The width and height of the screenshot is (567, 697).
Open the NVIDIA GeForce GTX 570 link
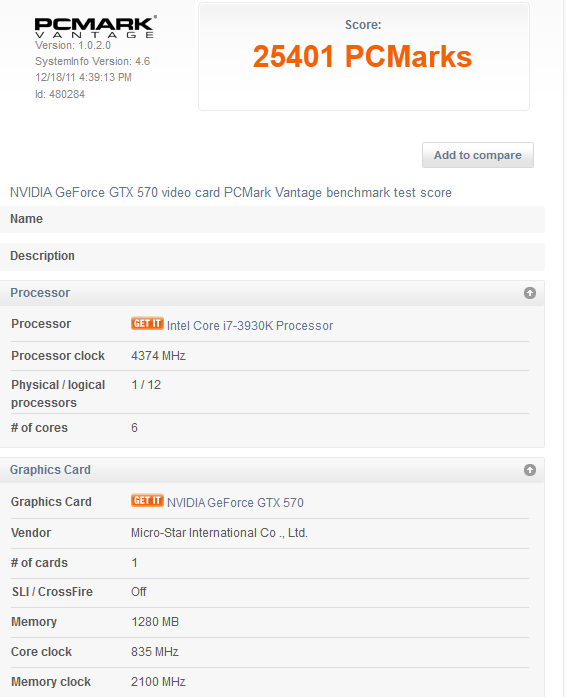(235, 503)
